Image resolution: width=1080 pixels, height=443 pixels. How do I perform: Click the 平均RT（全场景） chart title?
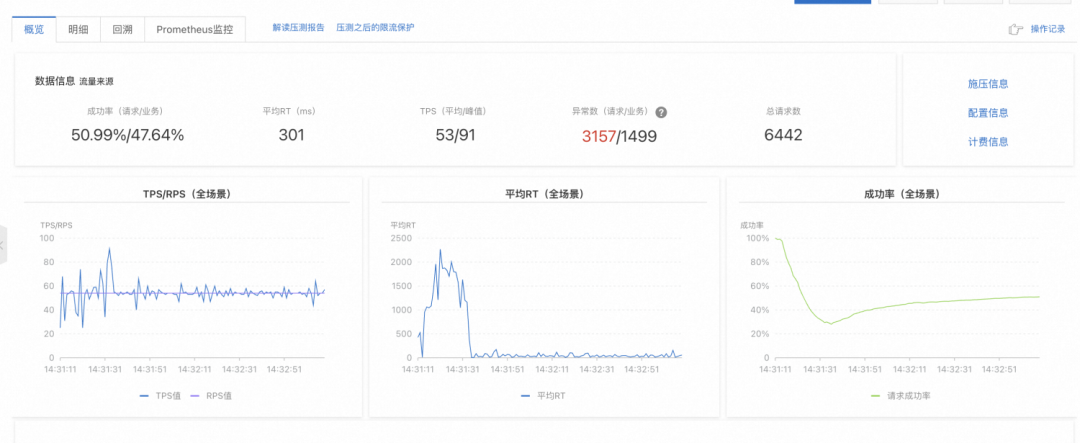[x=544, y=194]
